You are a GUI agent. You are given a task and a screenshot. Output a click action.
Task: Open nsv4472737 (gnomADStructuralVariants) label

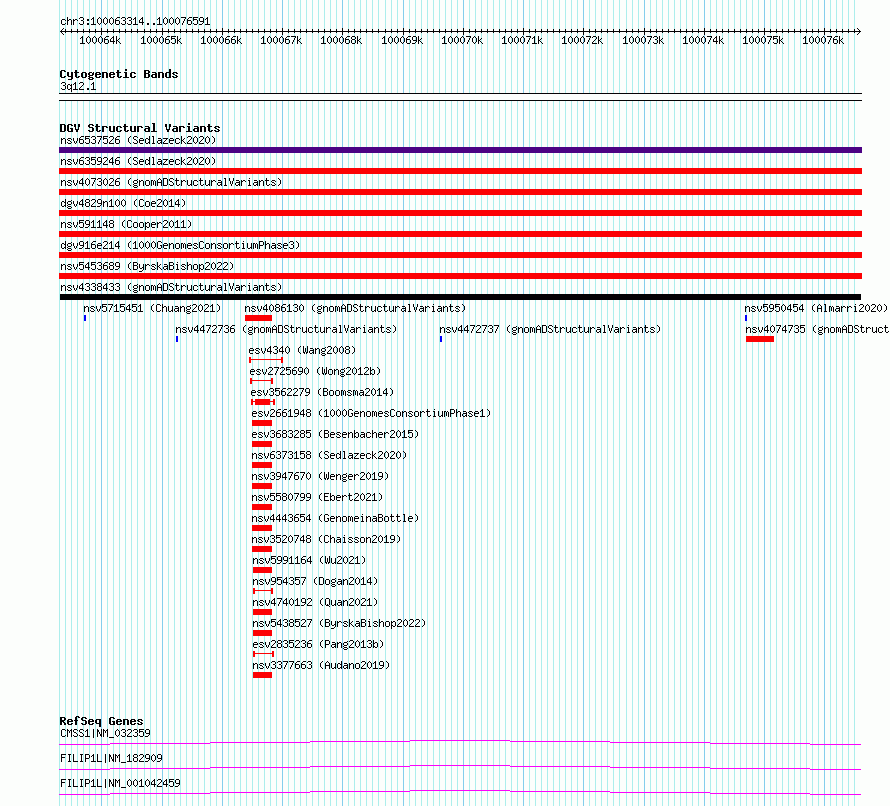[550, 329]
